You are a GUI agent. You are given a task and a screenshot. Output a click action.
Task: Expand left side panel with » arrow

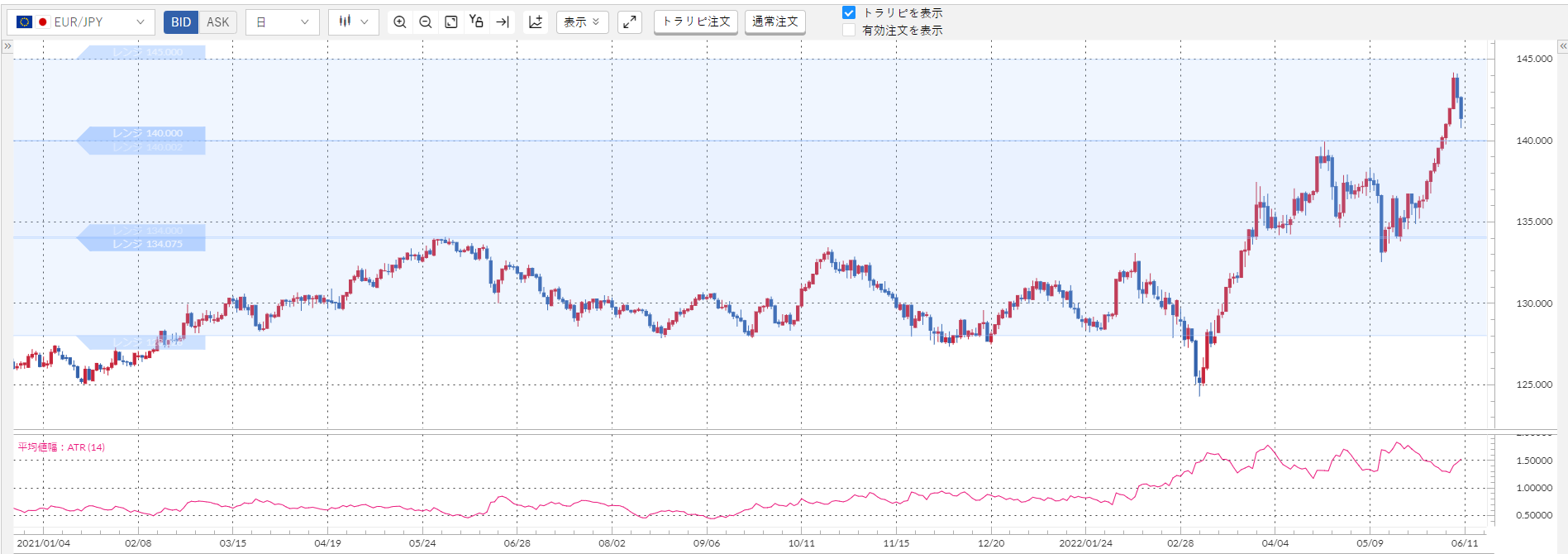click(7, 46)
